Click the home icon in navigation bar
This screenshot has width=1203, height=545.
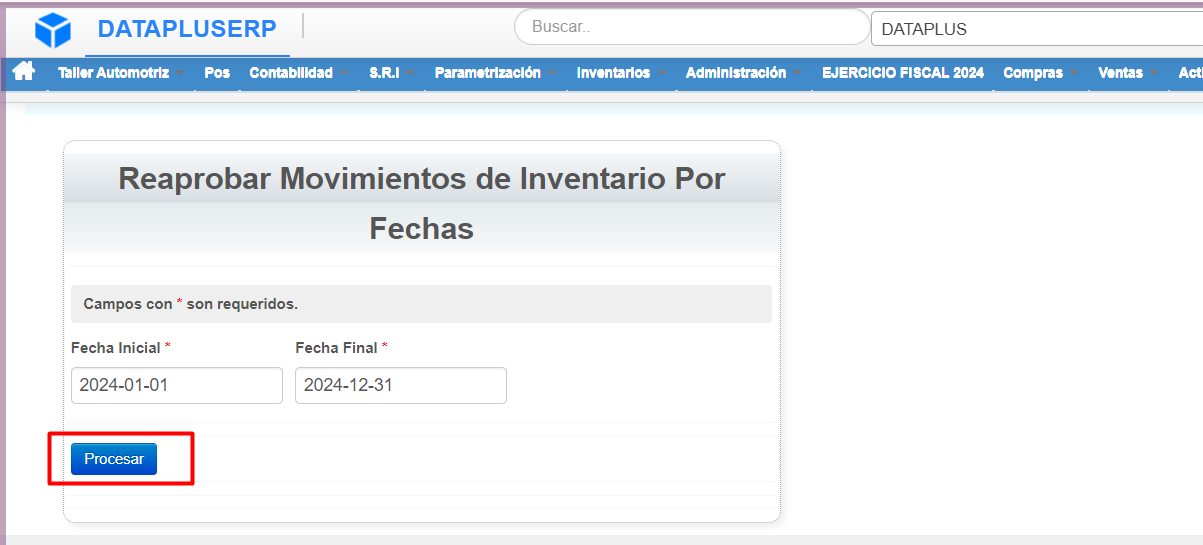click(24, 72)
